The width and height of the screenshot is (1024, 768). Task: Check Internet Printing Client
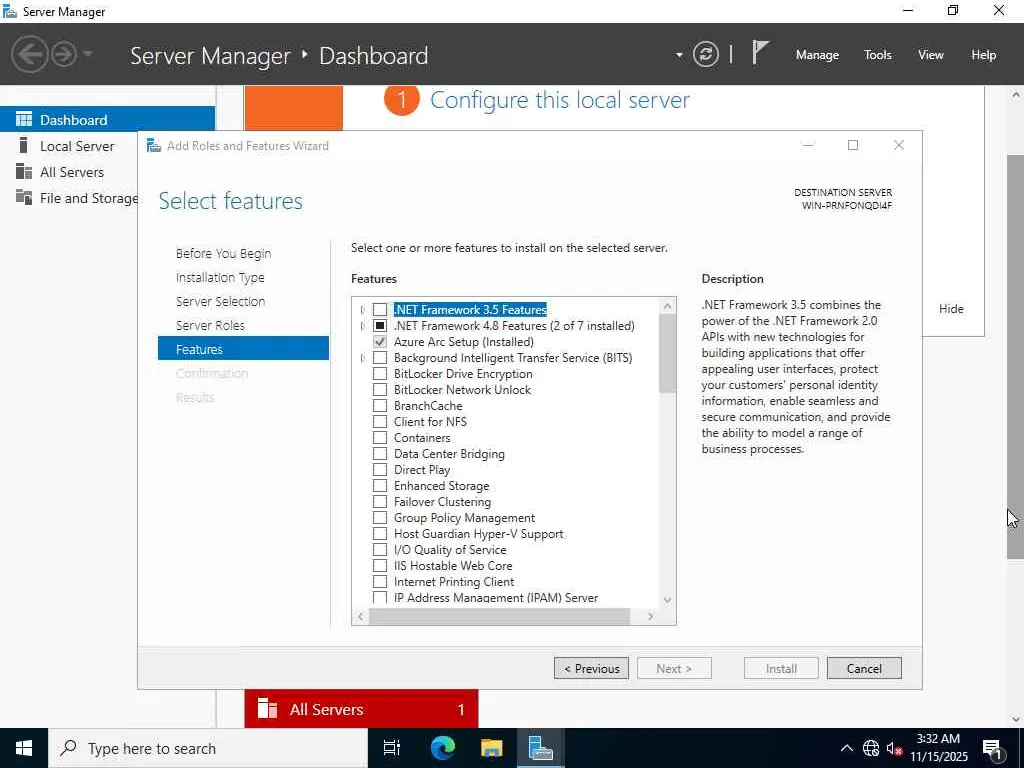click(380, 581)
